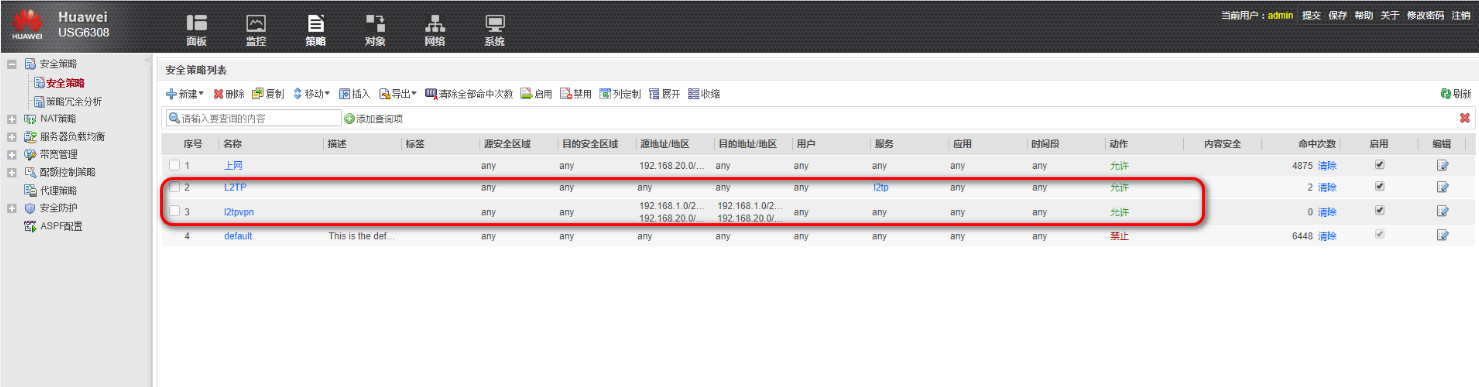Click 清除 link for the default policy

tap(1327, 236)
